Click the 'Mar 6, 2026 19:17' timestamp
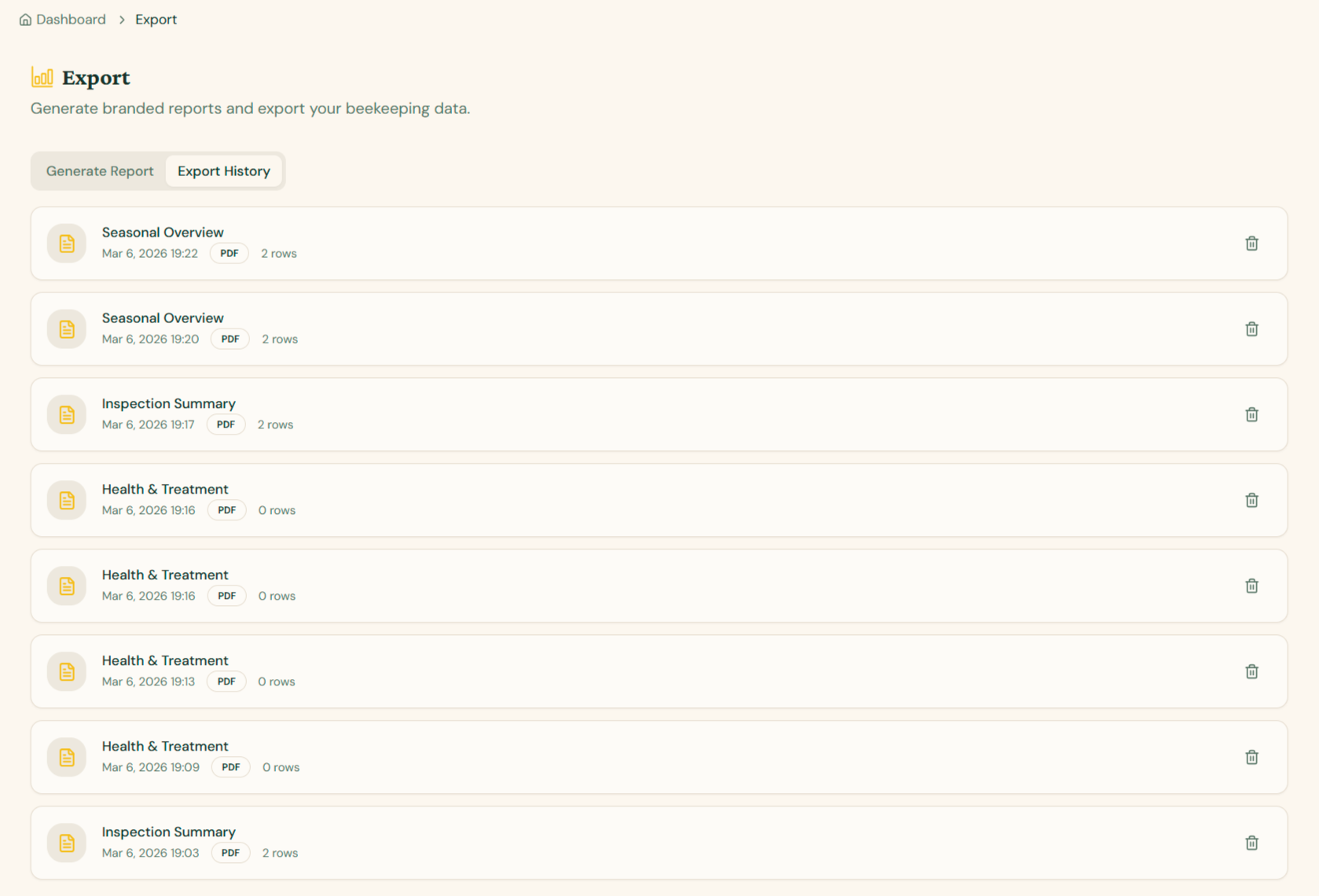Screen dimensions: 1319x896 point(148,425)
